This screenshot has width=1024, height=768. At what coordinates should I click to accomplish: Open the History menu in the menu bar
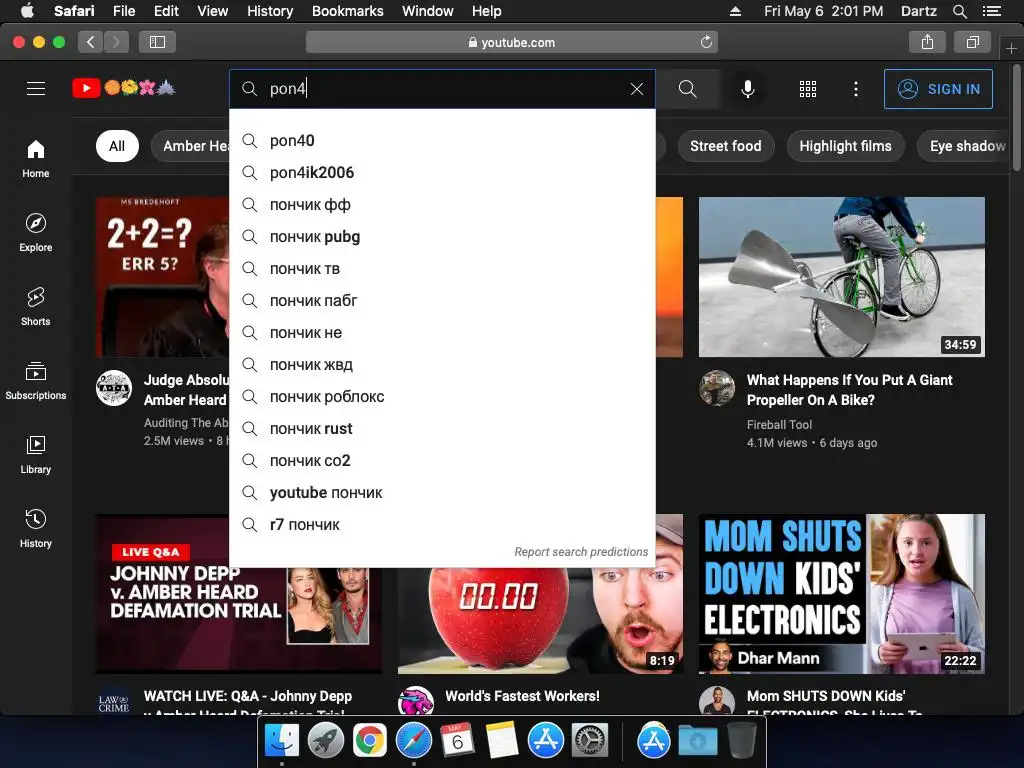[270, 11]
